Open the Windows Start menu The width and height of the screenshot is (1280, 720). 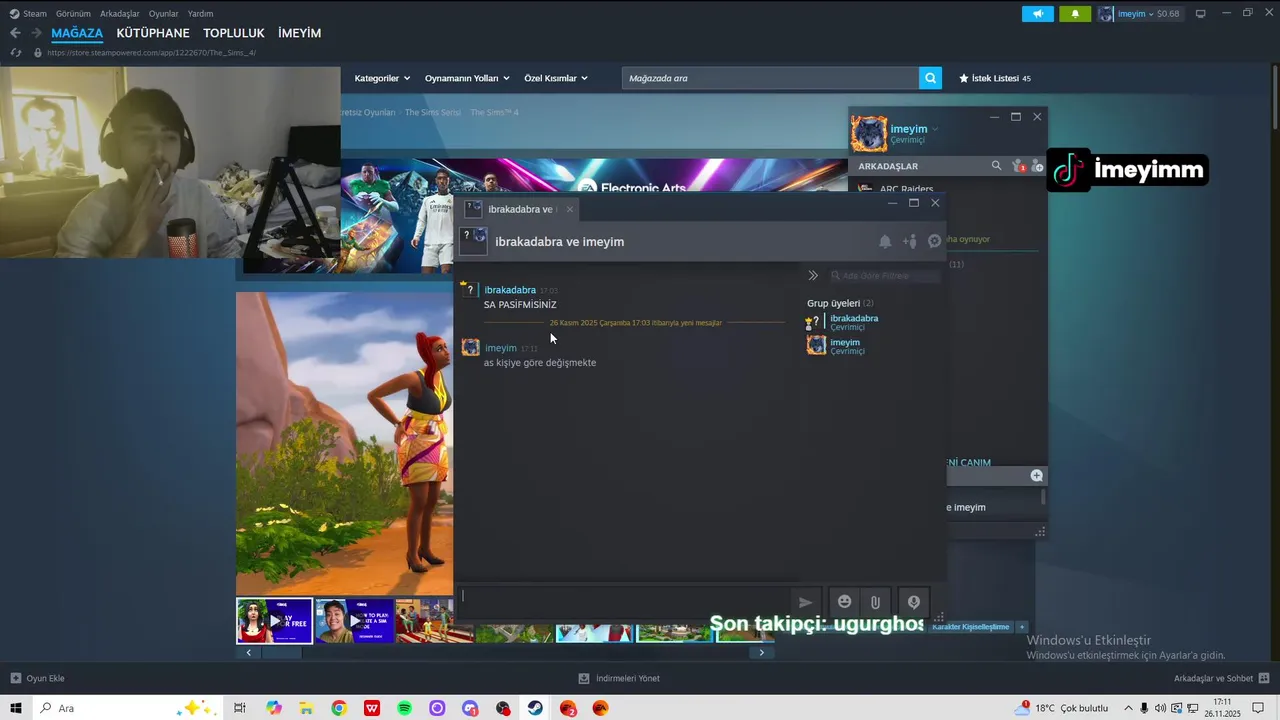15,708
